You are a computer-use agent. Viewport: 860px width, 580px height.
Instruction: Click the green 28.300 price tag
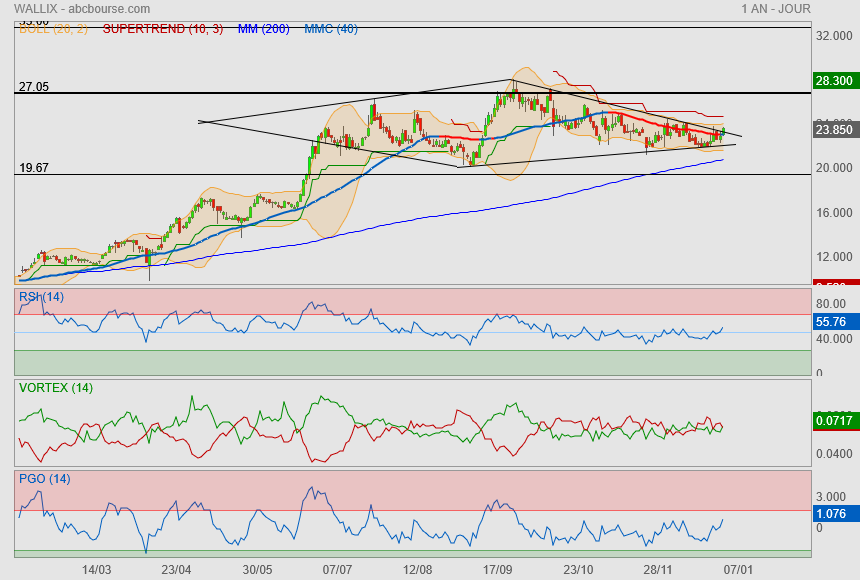(834, 81)
